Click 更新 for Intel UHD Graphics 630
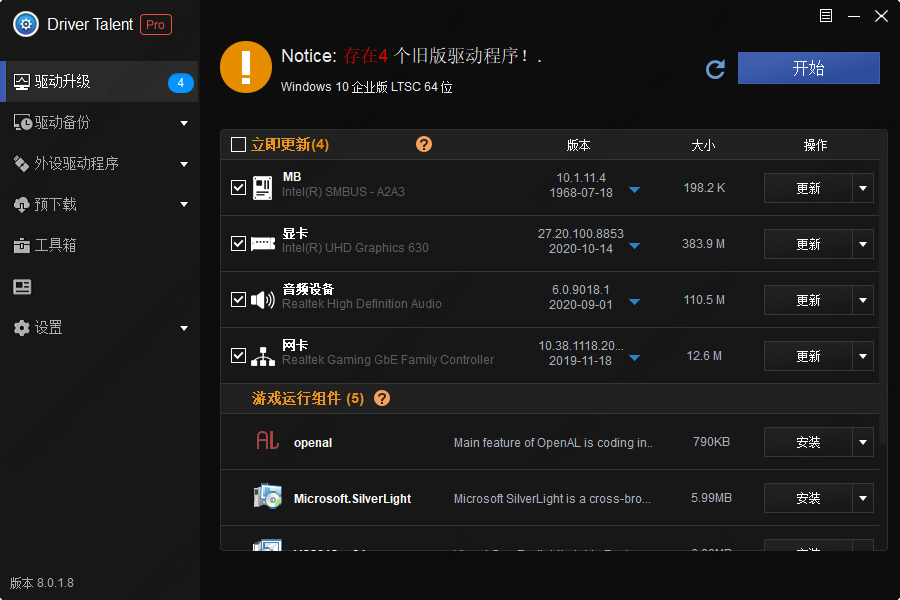 click(808, 244)
